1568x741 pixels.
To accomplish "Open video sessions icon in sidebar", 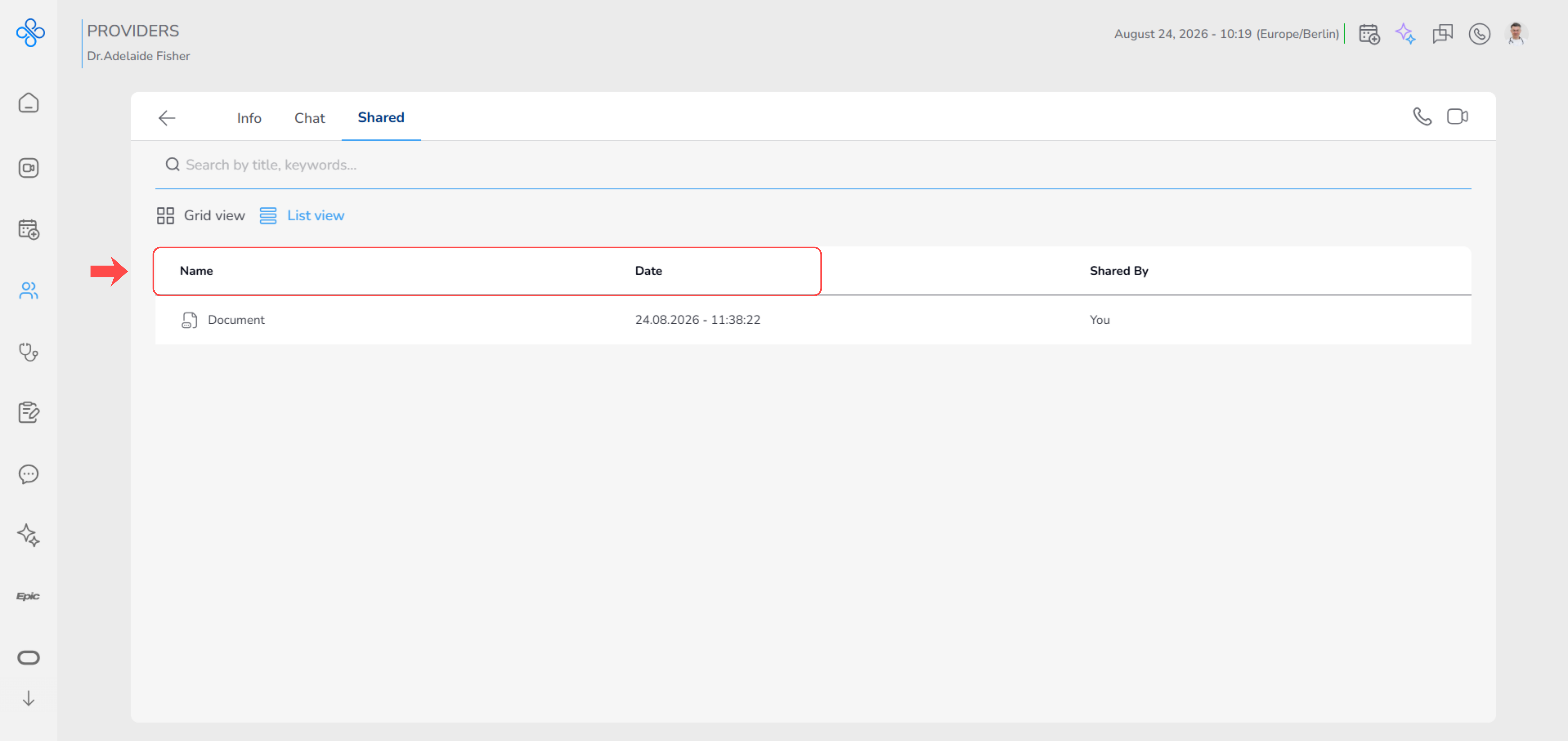I will coord(29,168).
